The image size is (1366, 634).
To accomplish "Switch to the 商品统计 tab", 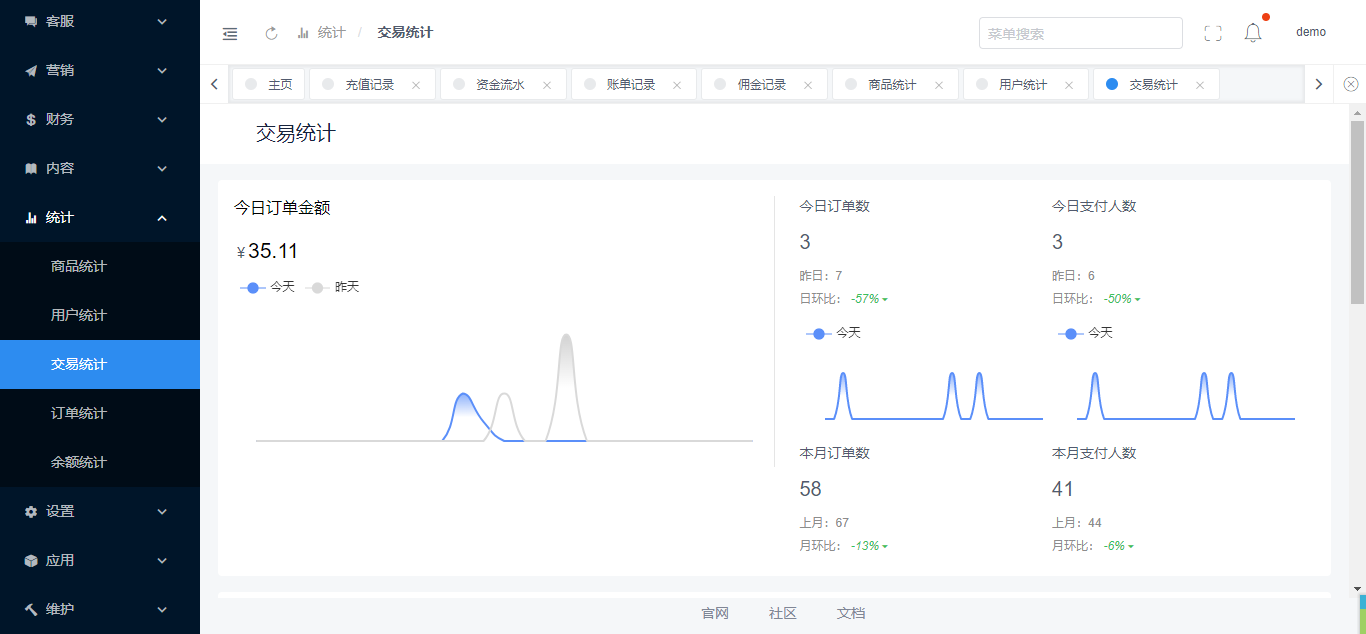I will (892, 85).
